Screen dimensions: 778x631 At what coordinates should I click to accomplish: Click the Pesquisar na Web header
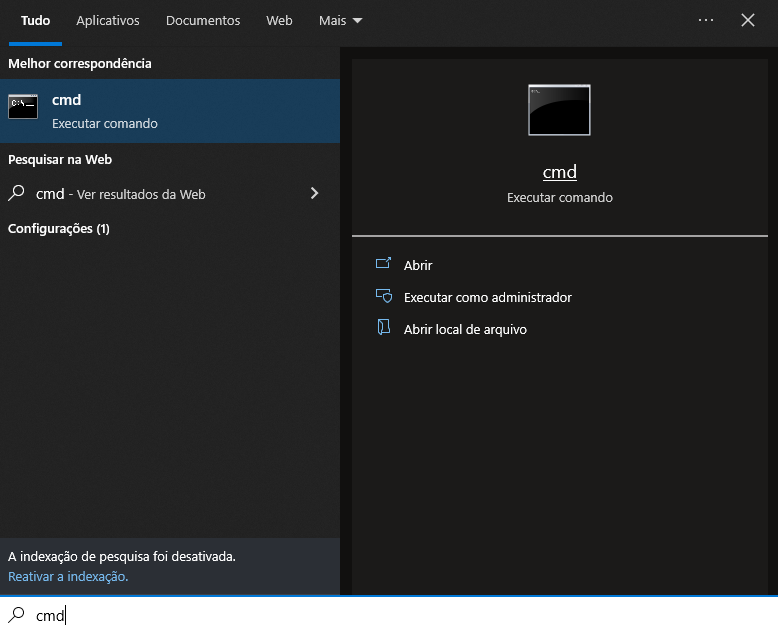pyautogui.click(x=60, y=159)
